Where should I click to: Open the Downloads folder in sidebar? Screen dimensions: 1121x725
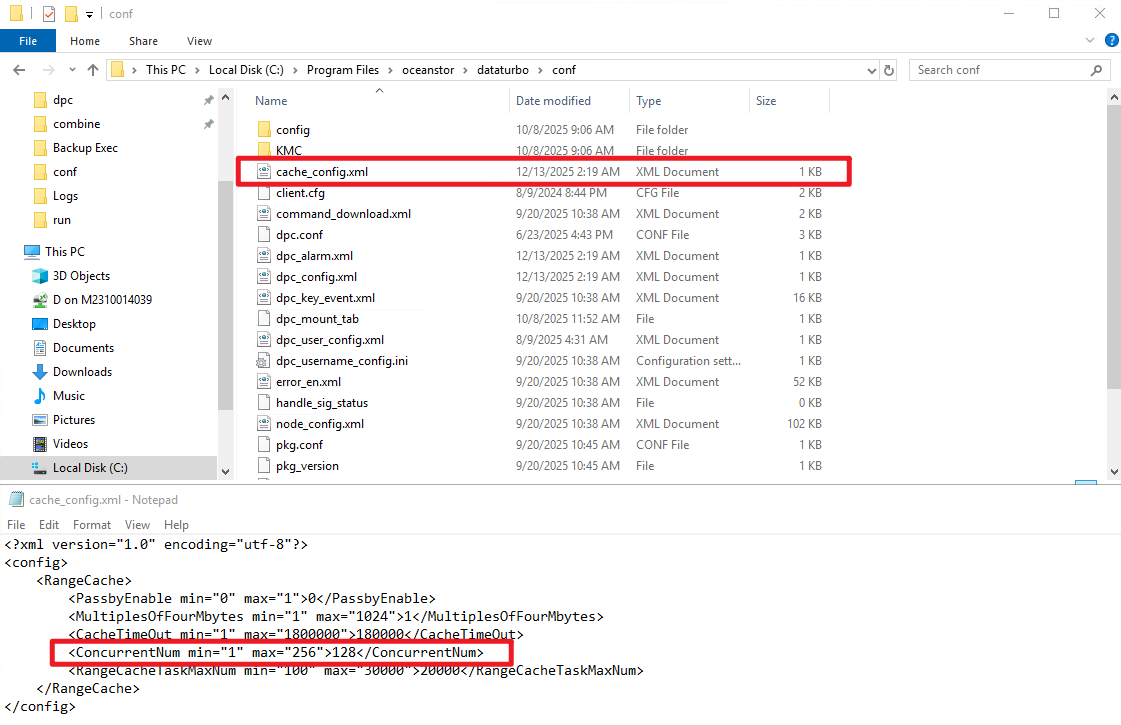(x=82, y=372)
